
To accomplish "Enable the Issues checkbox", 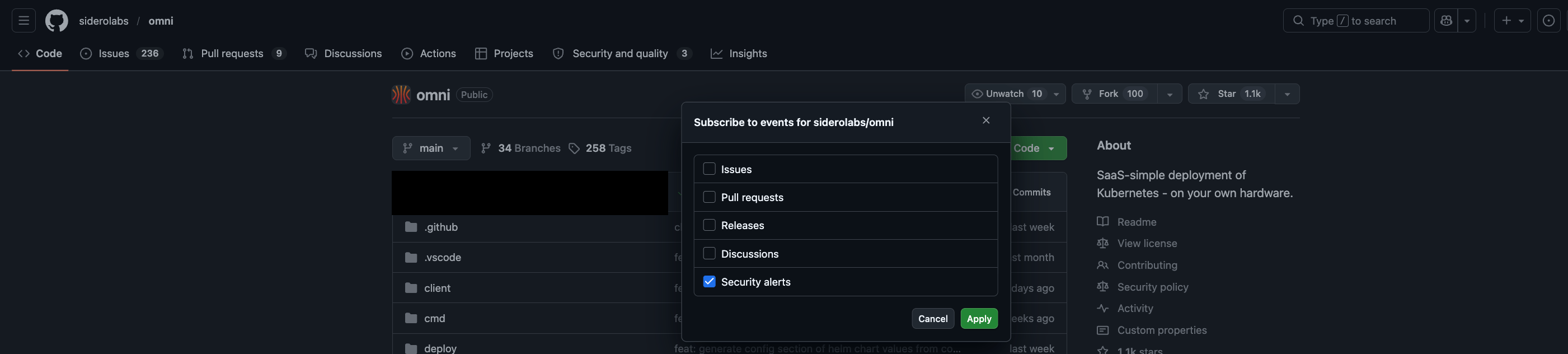I will 709,169.
